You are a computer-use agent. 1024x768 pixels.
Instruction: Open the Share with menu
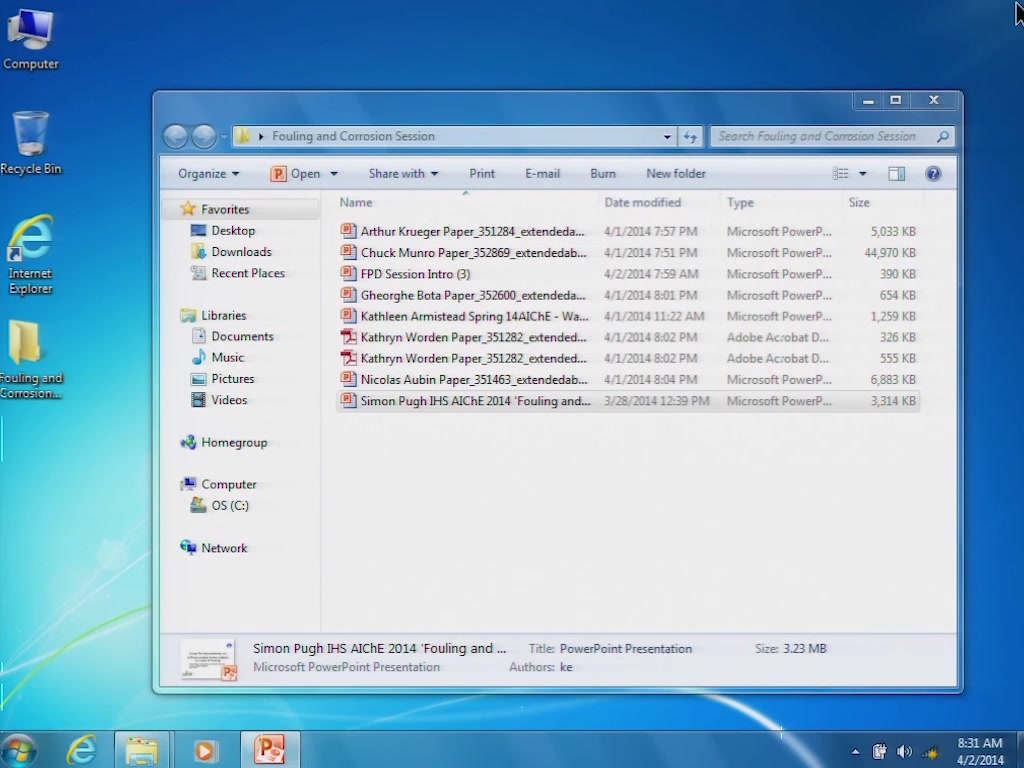pos(403,174)
